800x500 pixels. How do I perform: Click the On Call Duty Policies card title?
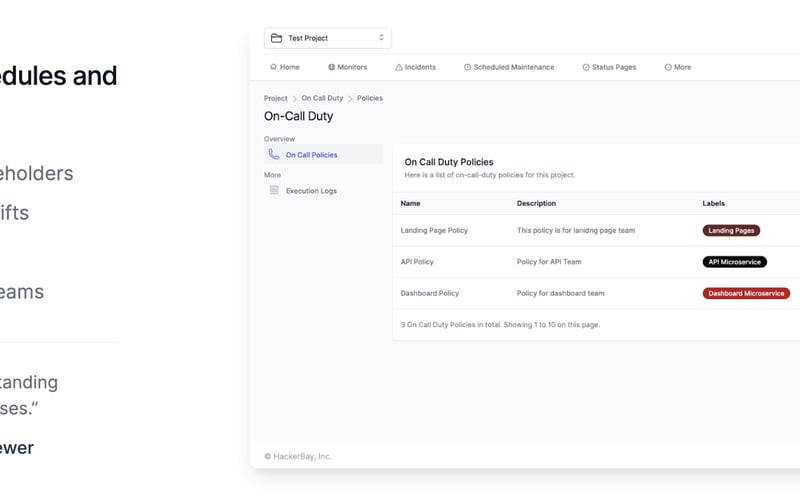[x=449, y=162]
